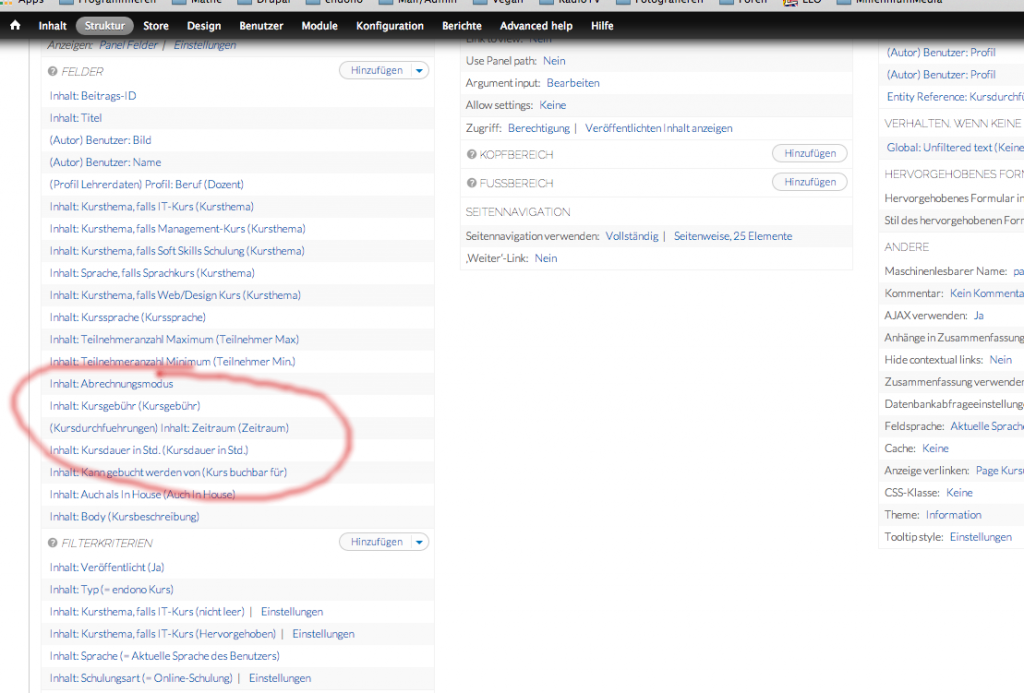The image size is (1024, 693).
Task: Open the Module menu in the admin toolbar
Action: coord(320,26)
